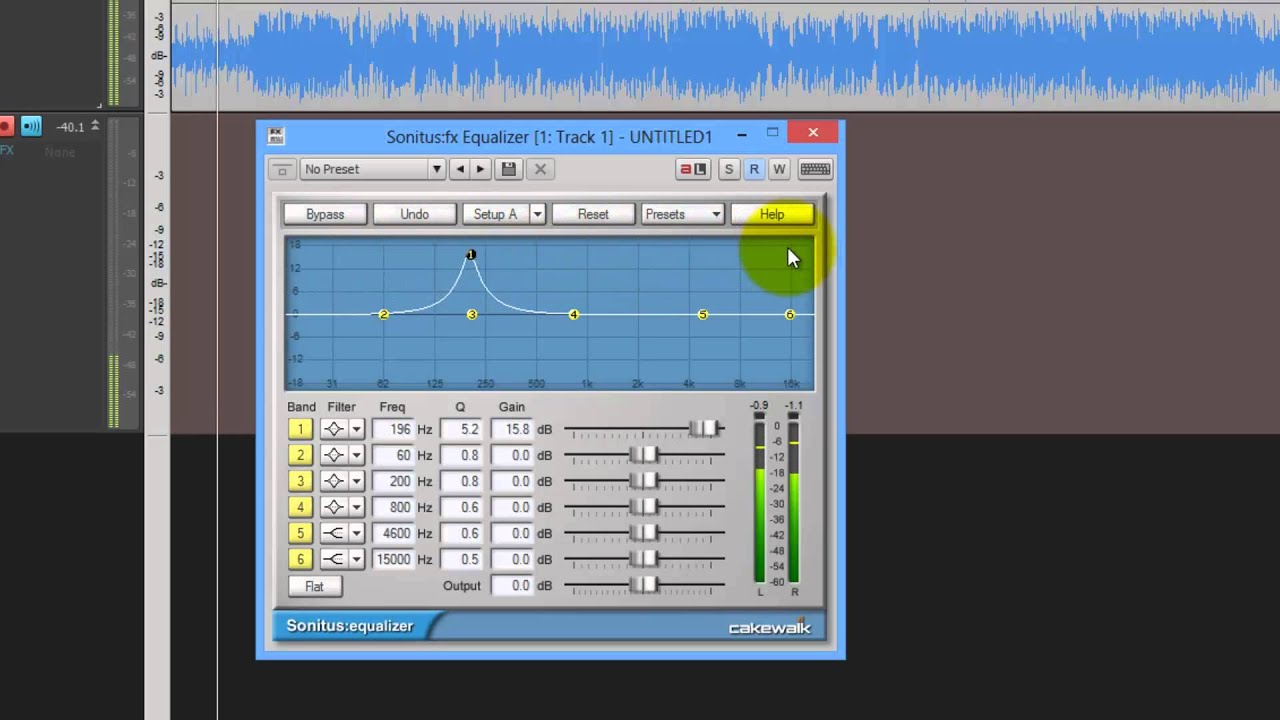Select EQ node 6 on the graph

[790, 315]
